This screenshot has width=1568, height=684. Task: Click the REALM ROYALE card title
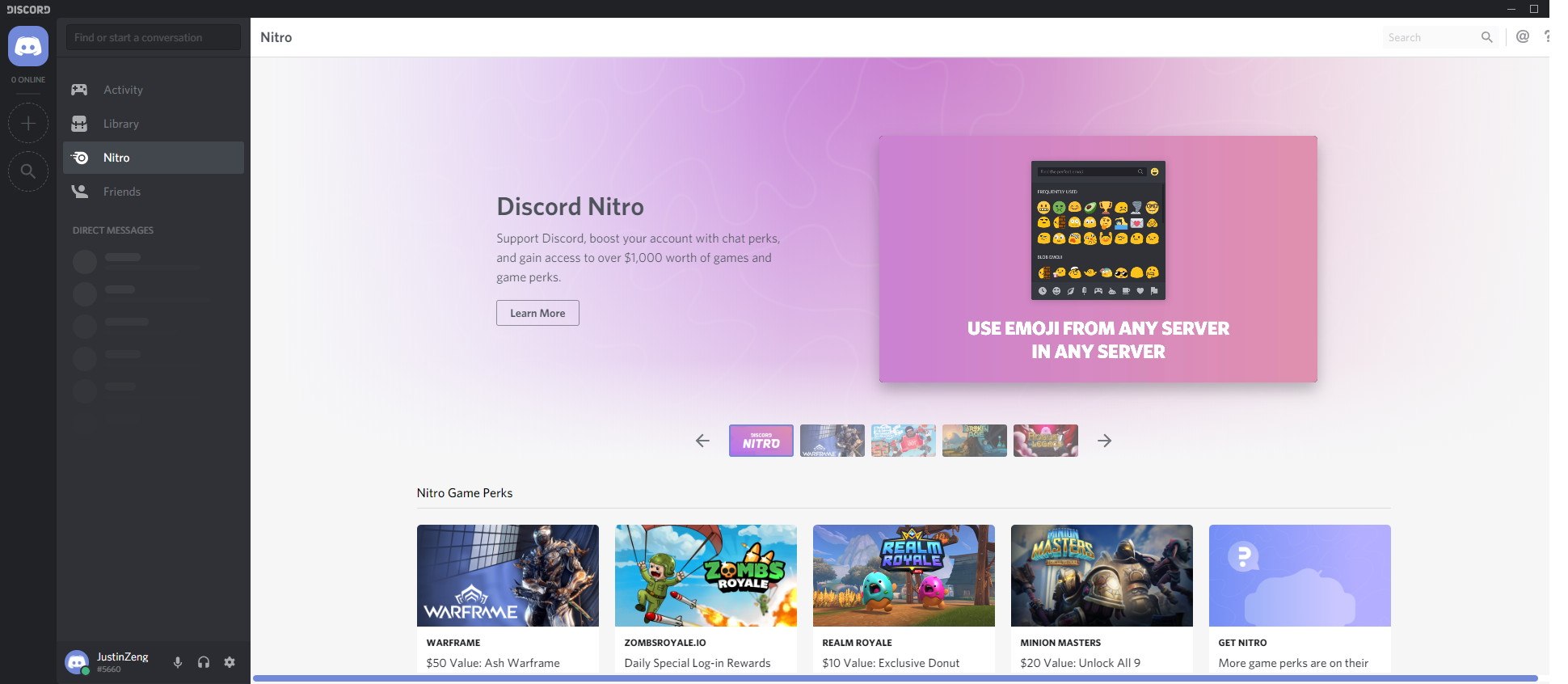pos(858,643)
